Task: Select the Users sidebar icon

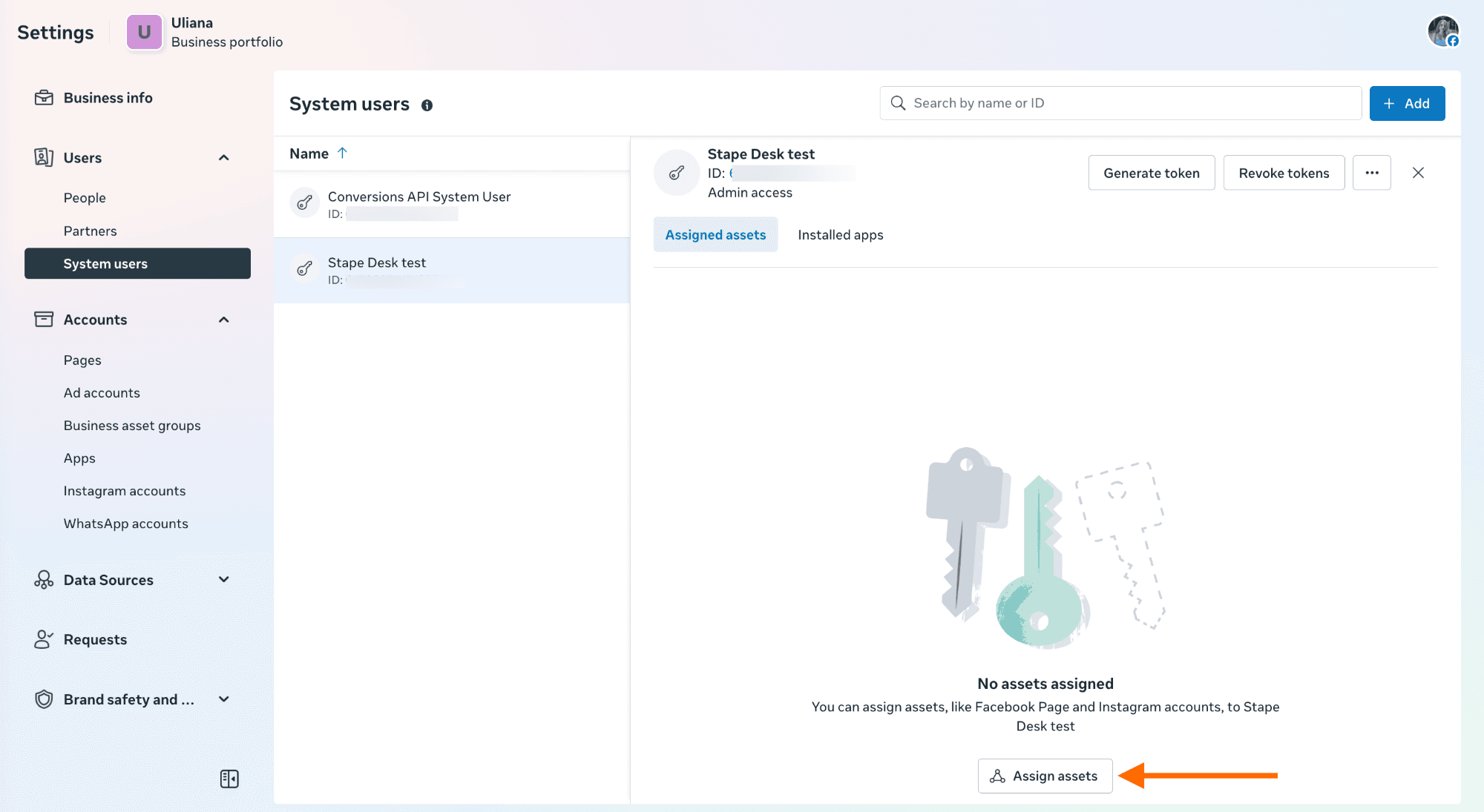Action: pyautogui.click(x=44, y=157)
